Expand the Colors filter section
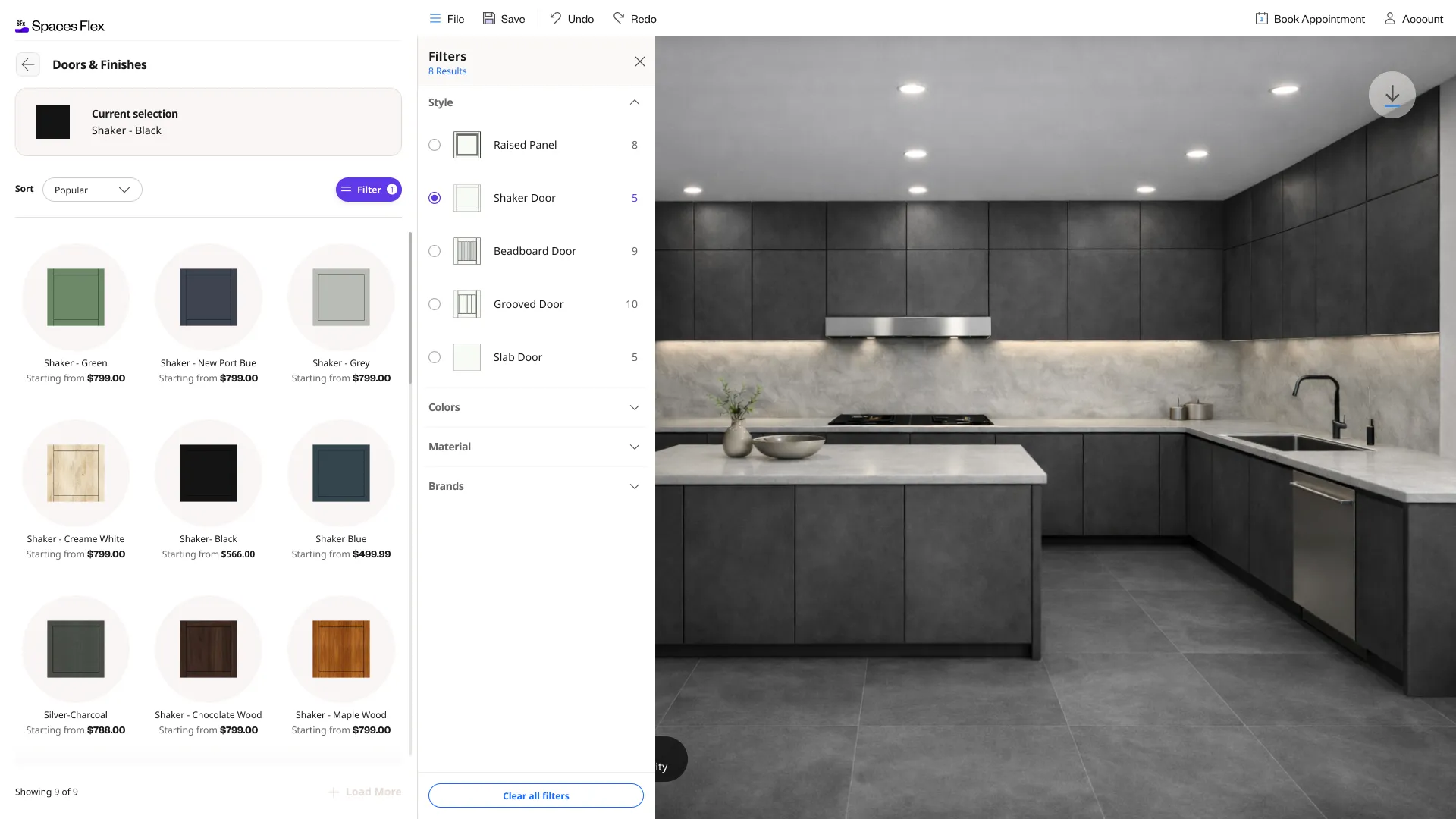 point(535,407)
